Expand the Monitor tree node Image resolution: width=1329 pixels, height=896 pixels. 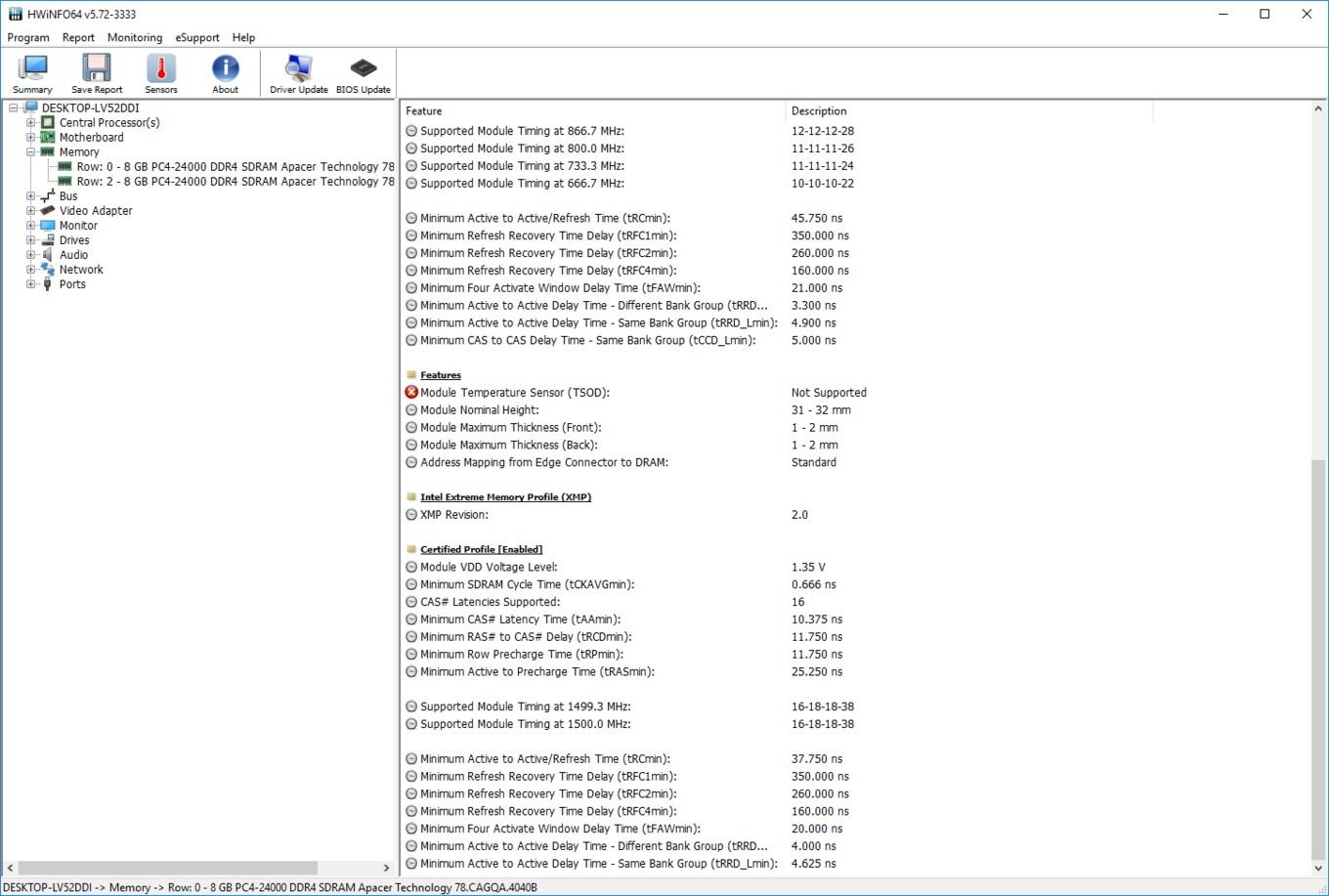[x=30, y=225]
